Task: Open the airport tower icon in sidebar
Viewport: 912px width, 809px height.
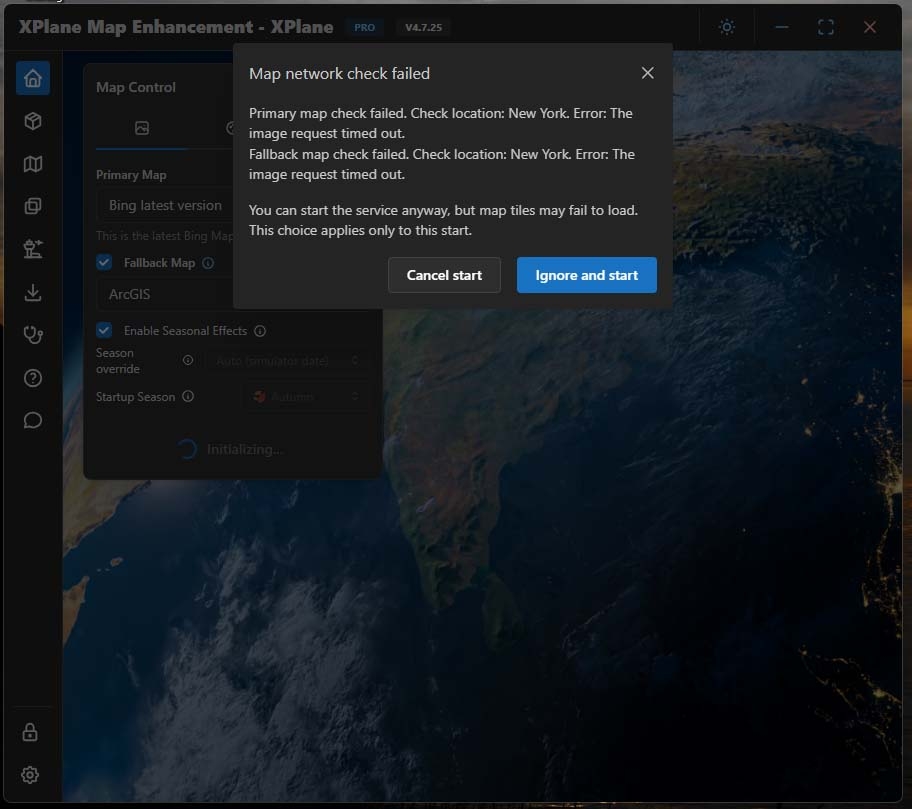Action: [x=33, y=249]
